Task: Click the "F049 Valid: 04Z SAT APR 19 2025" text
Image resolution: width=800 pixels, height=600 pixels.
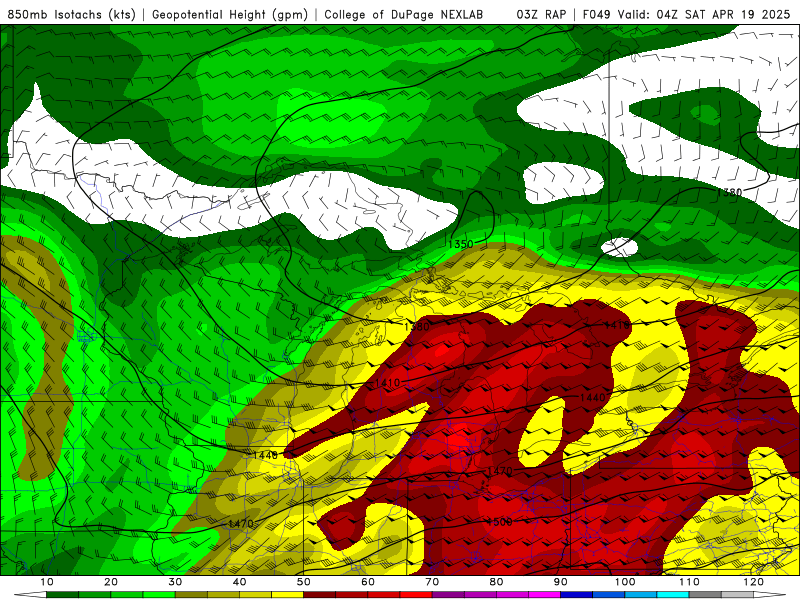Action: point(686,15)
